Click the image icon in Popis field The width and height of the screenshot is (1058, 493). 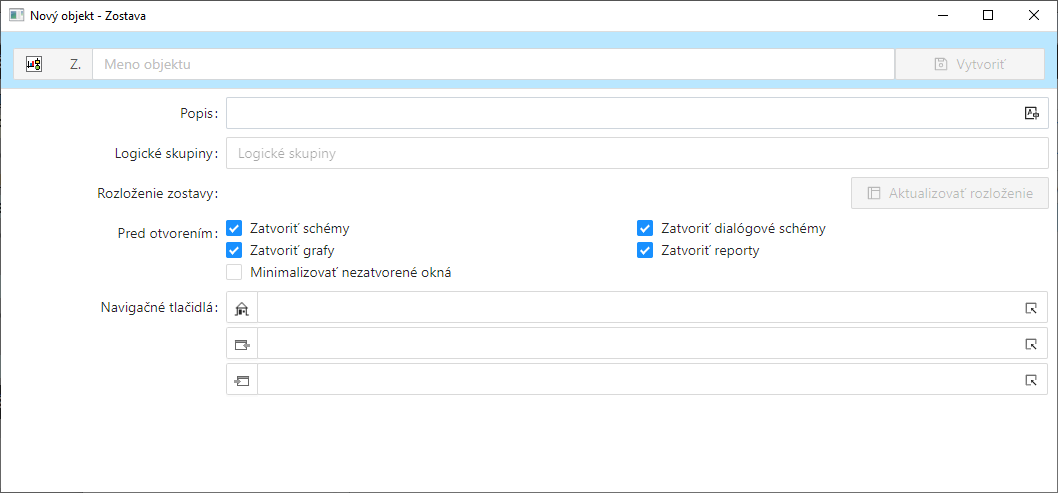pyautogui.click(x=1032, y=113)
